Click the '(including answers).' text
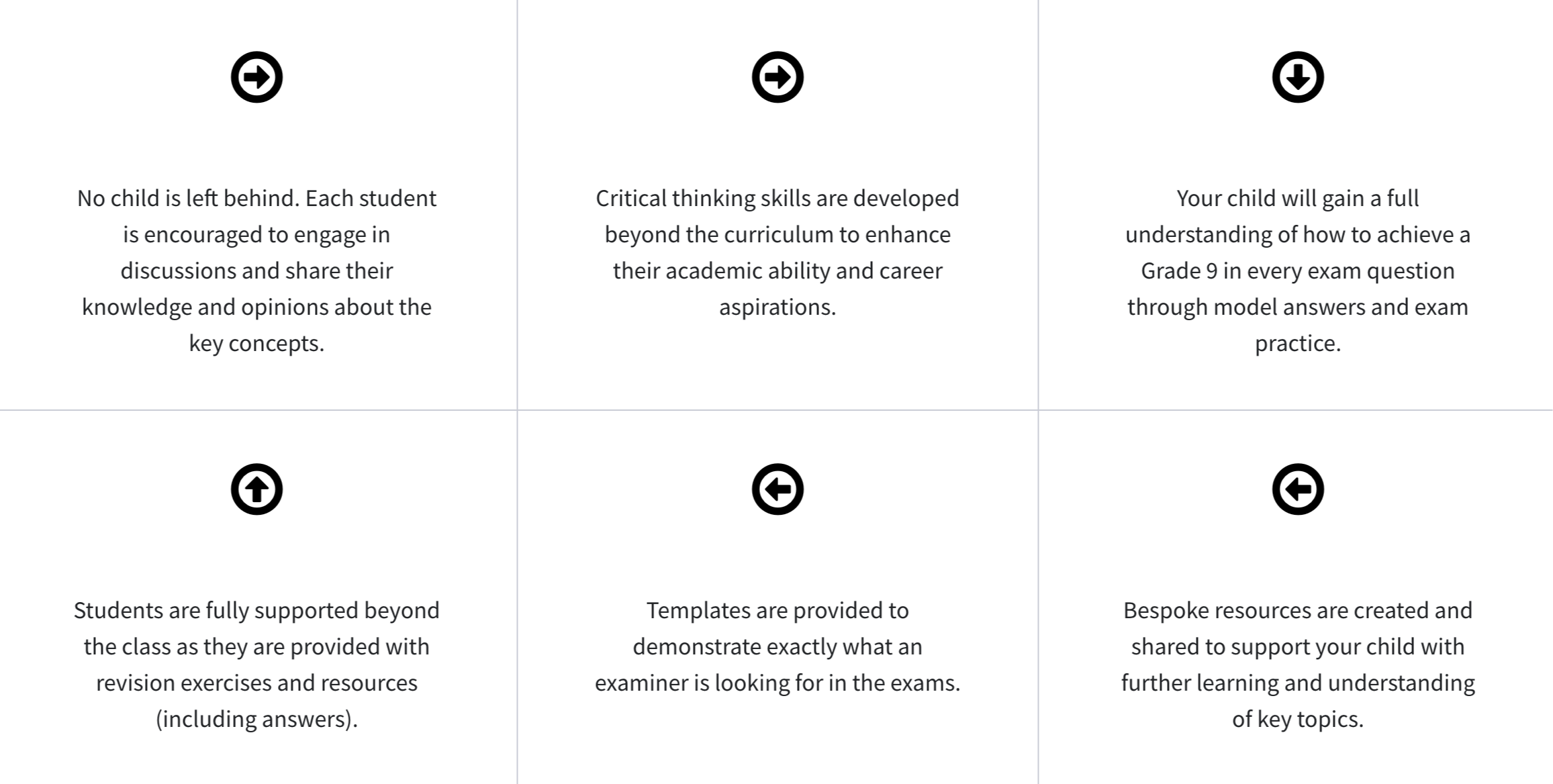Viewport: 1553px width, 784px height. tap(256, 720)
